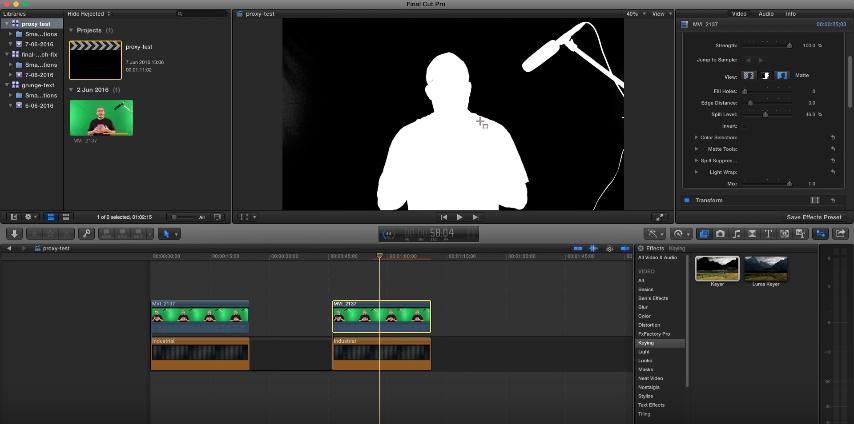The height and width of the screenshot is (424, 854).
Task: Toggle the Inspector sliders button
Action: 820,234
